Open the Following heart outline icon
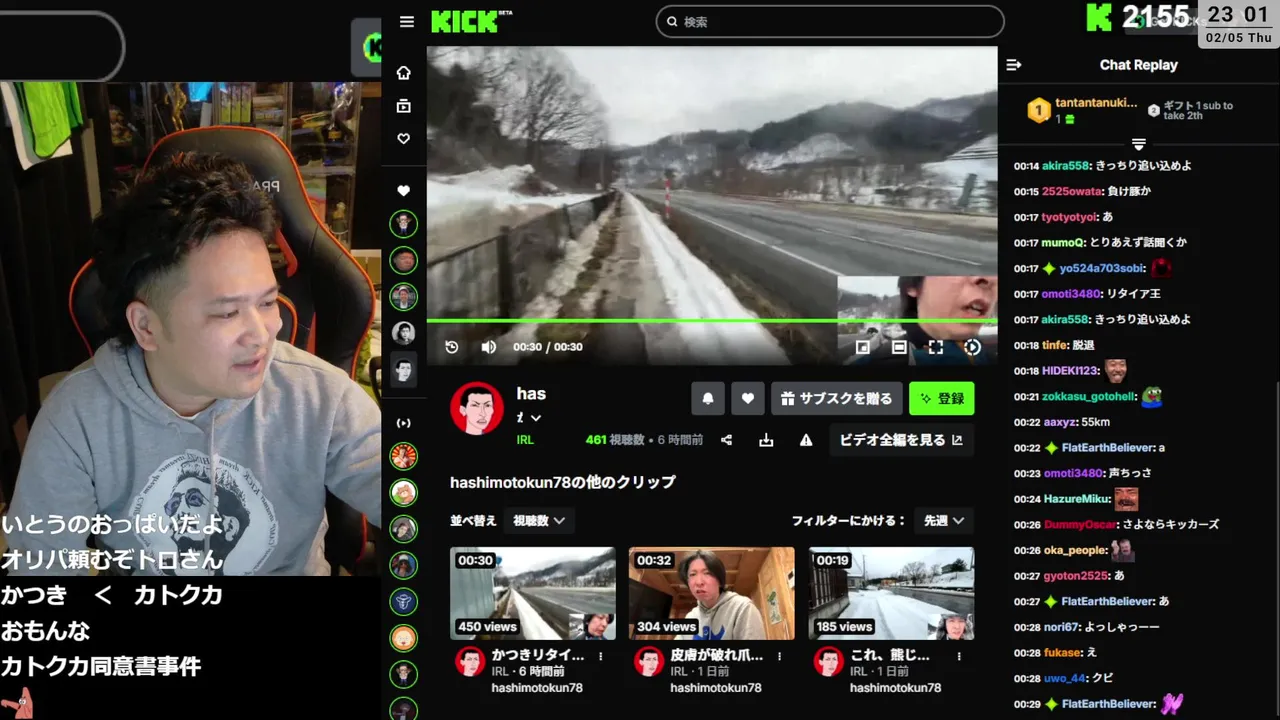Image resolution: width=1280 pixels, height=720 pixels. pyautogui.click(x=404, y=139)
